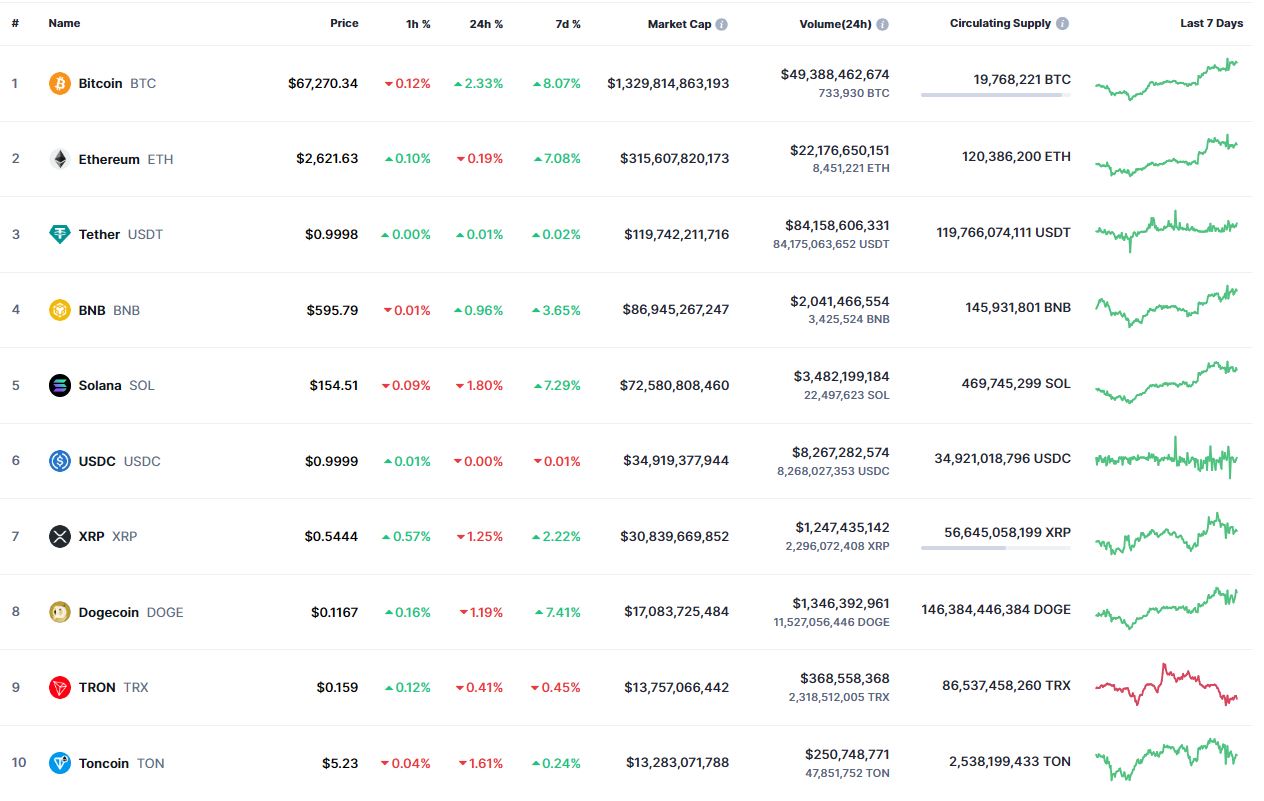Sort by the 7d % column header
This screenshot has width=1264, height=801.
pos(568,24)
